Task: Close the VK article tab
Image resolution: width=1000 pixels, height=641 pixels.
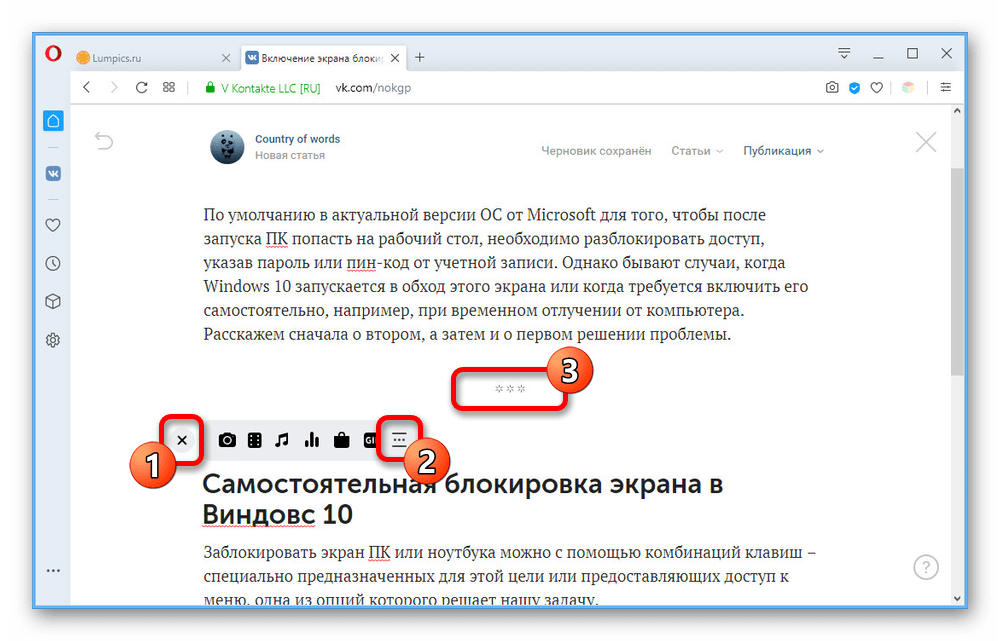Action: (x=395, y=58)
